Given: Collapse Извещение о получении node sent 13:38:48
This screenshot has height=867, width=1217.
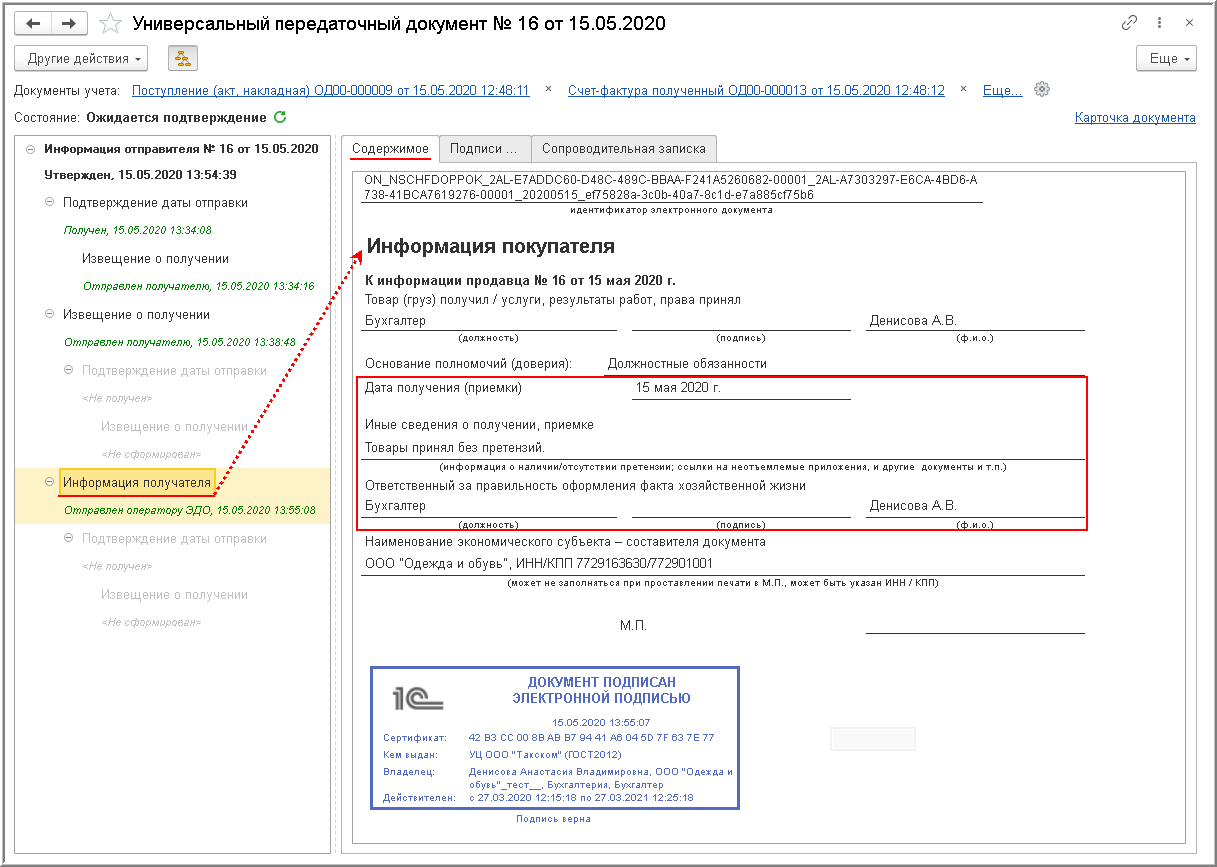Looking at the screenshot, I should click(50, 315).
